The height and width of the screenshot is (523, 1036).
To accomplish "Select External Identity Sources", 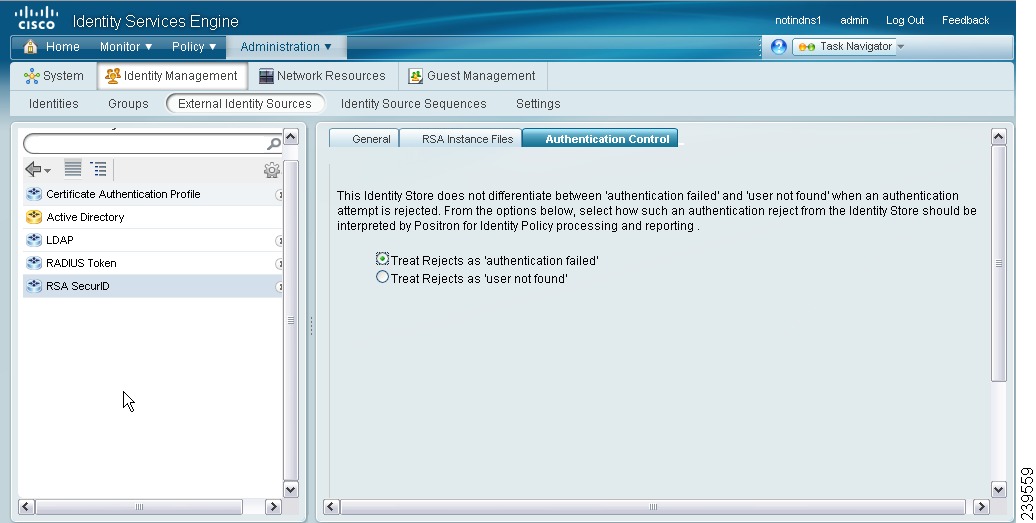I will [245, 104].
